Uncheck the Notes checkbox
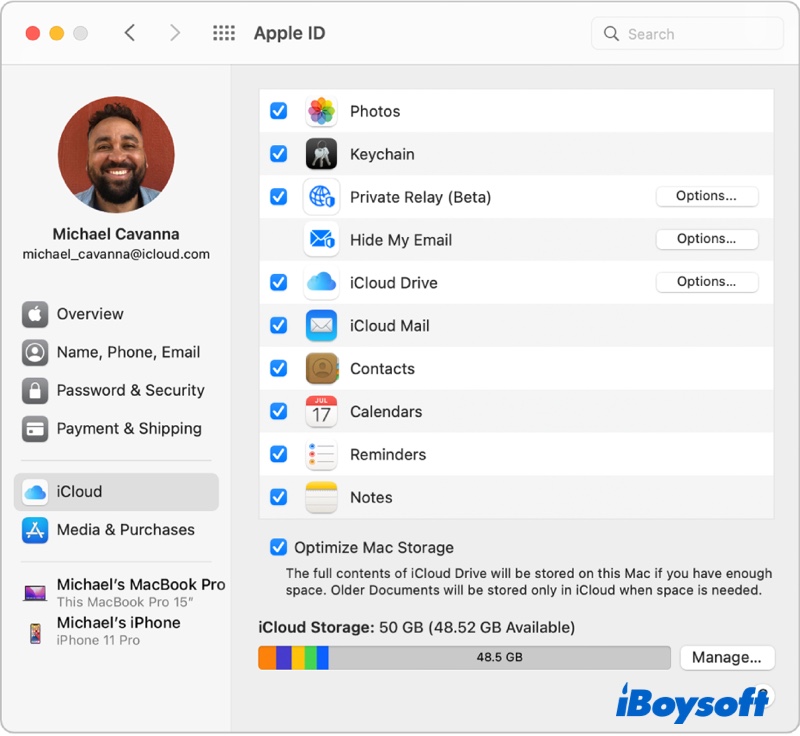The width and height of the screenshot is (800, 736). [279, 496]
